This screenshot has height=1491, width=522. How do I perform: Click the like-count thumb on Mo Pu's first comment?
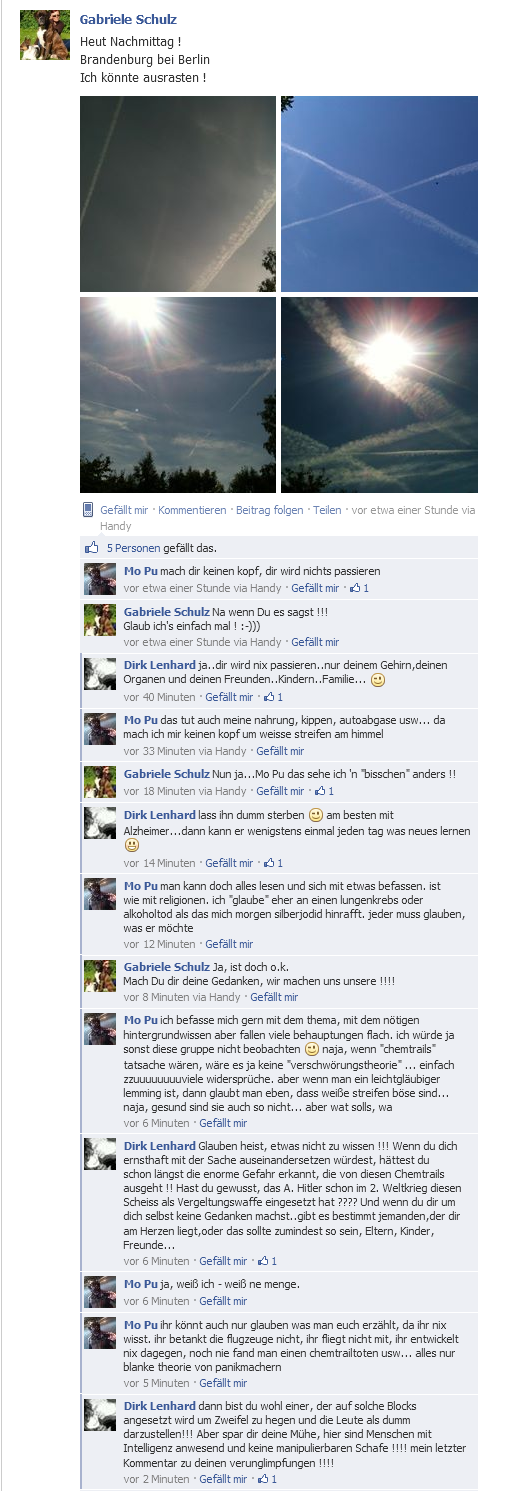tap(356, 588)
